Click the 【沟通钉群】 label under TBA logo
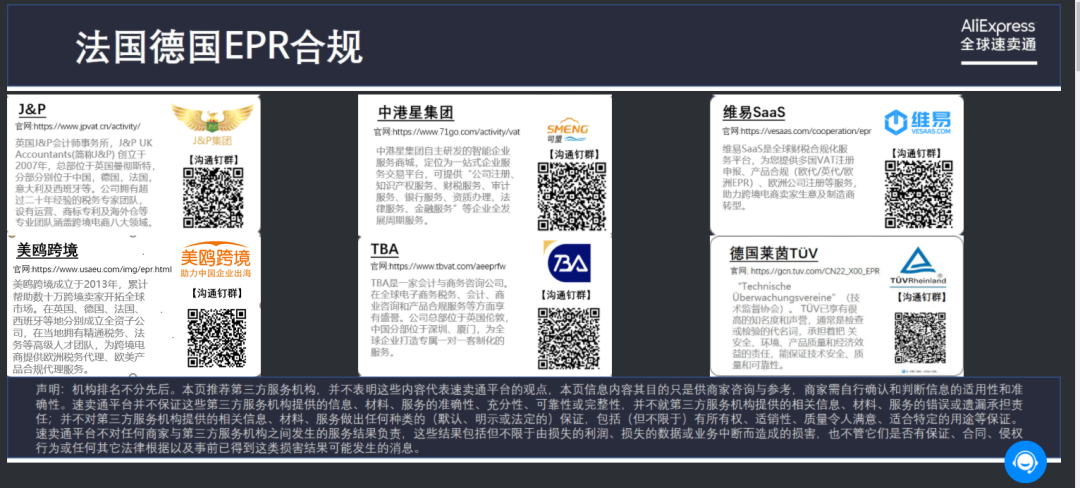The image size is (1080, 488). (x=568, y=295)
